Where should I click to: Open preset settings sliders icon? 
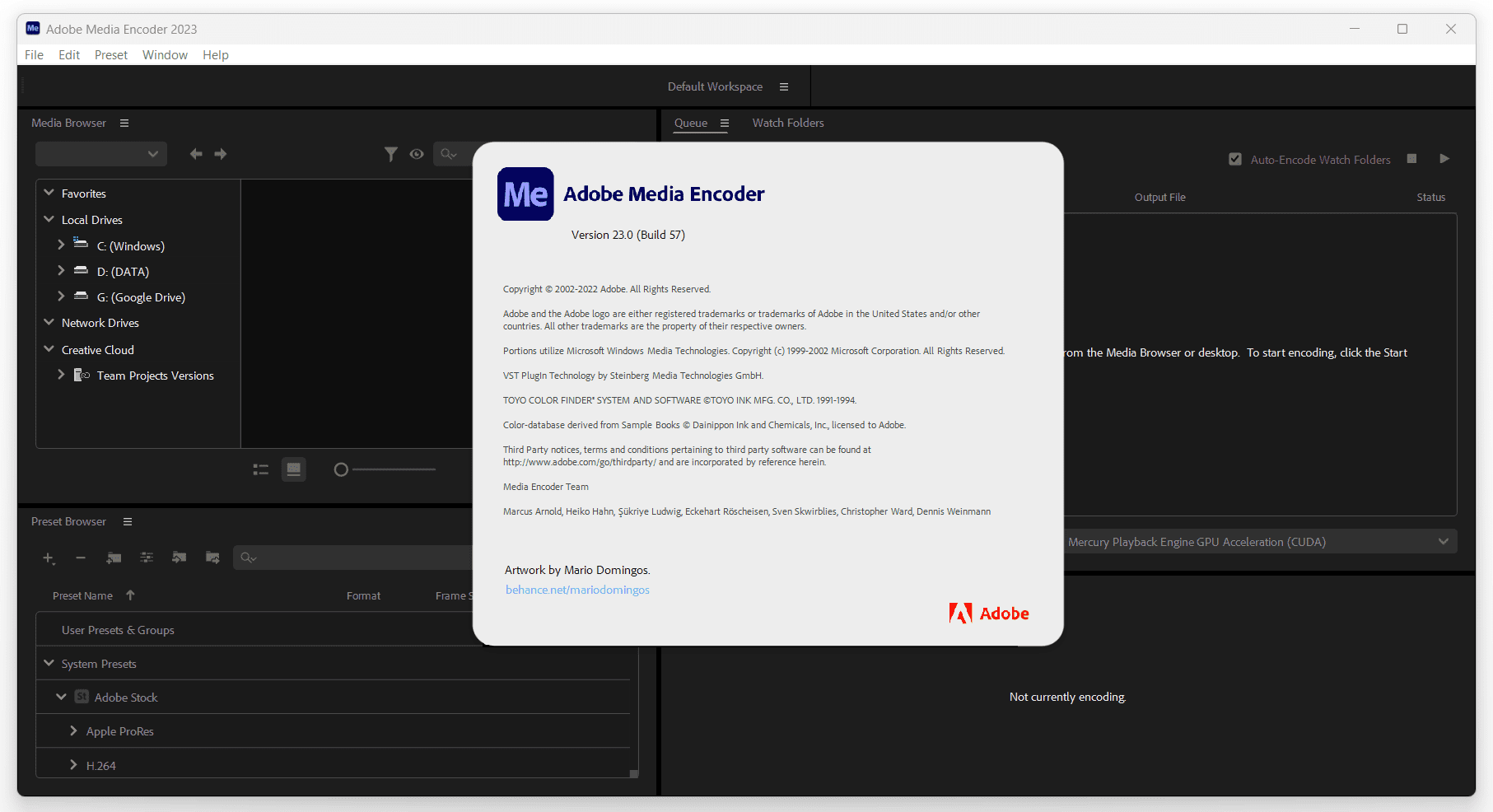147,558
